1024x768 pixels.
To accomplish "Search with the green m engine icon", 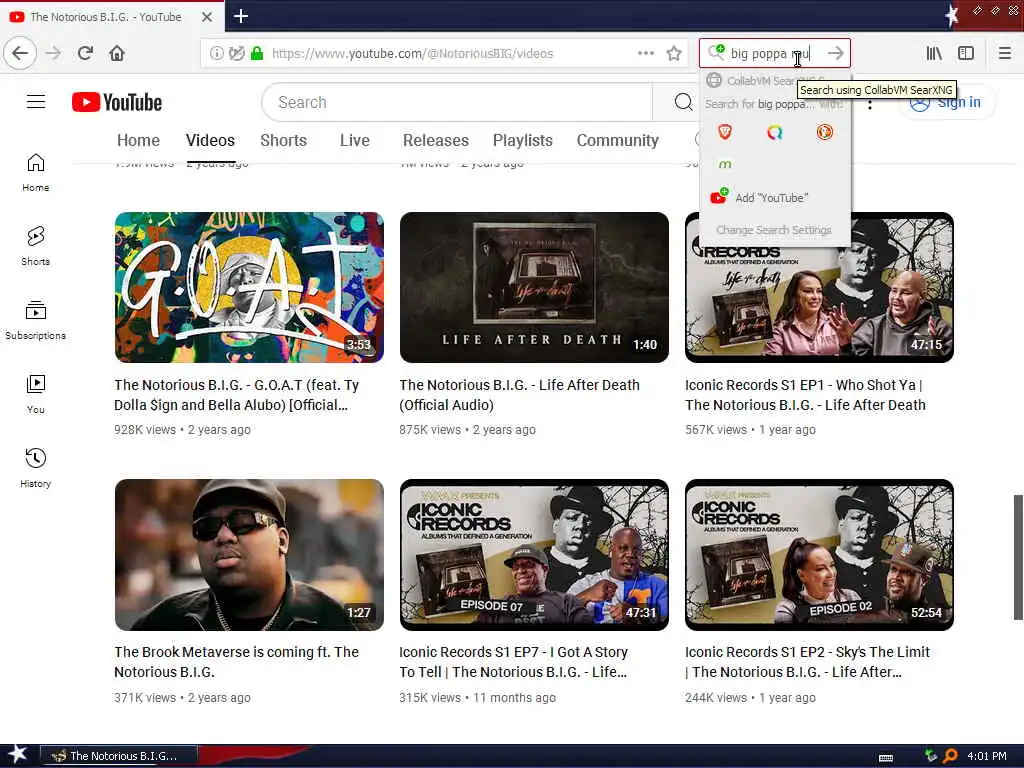I will point(724,165).
